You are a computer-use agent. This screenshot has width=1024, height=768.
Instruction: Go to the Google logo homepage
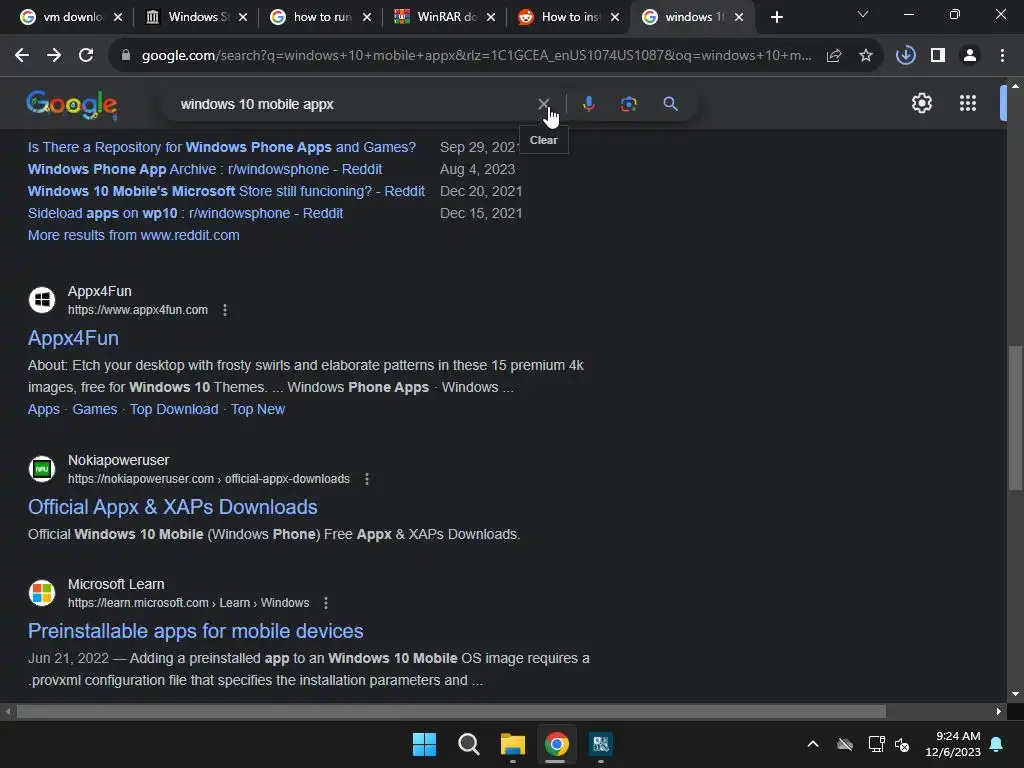(x=72, y=104)
